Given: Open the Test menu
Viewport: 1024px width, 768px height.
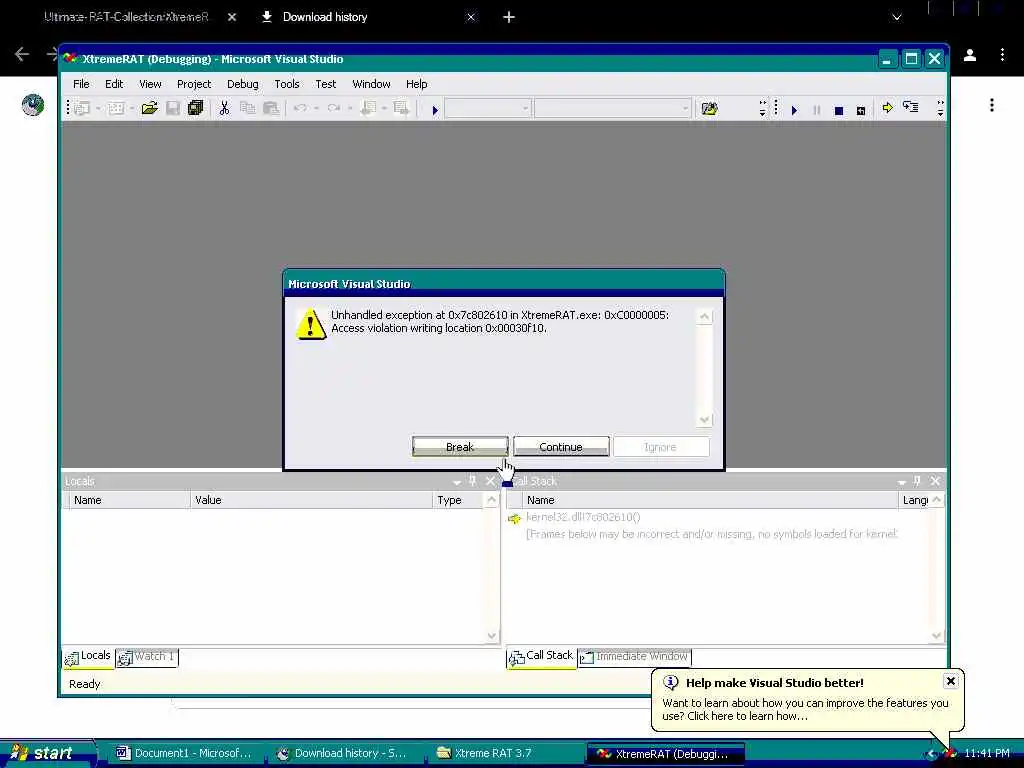Looking at the screenshot, I should (x=325, y=84).
